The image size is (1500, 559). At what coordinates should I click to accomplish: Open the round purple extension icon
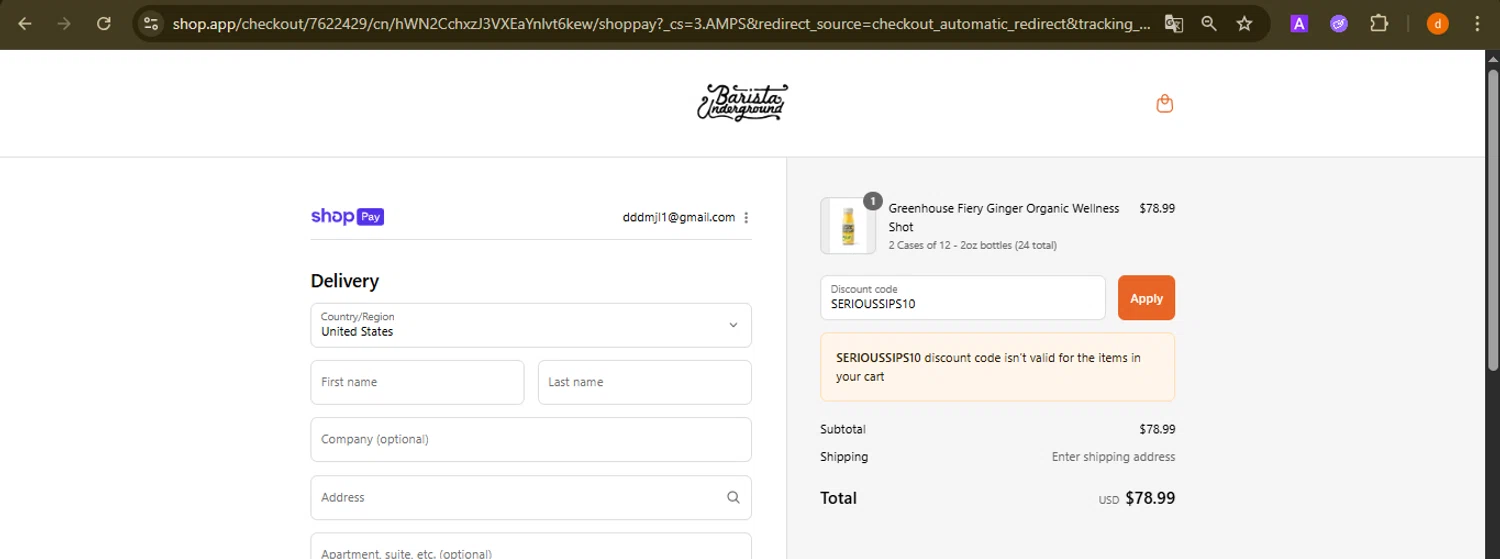pyautogui.click(x=1339, y=23)
